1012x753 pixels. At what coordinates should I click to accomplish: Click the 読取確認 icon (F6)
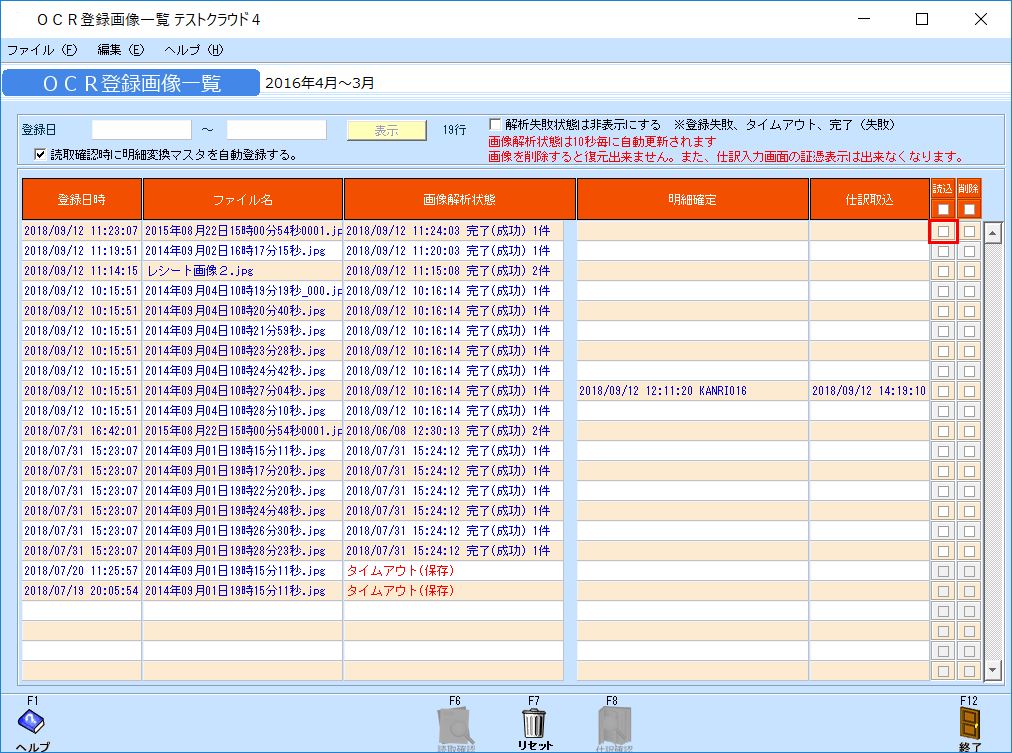pyautogui.click(x=455, y=722)
